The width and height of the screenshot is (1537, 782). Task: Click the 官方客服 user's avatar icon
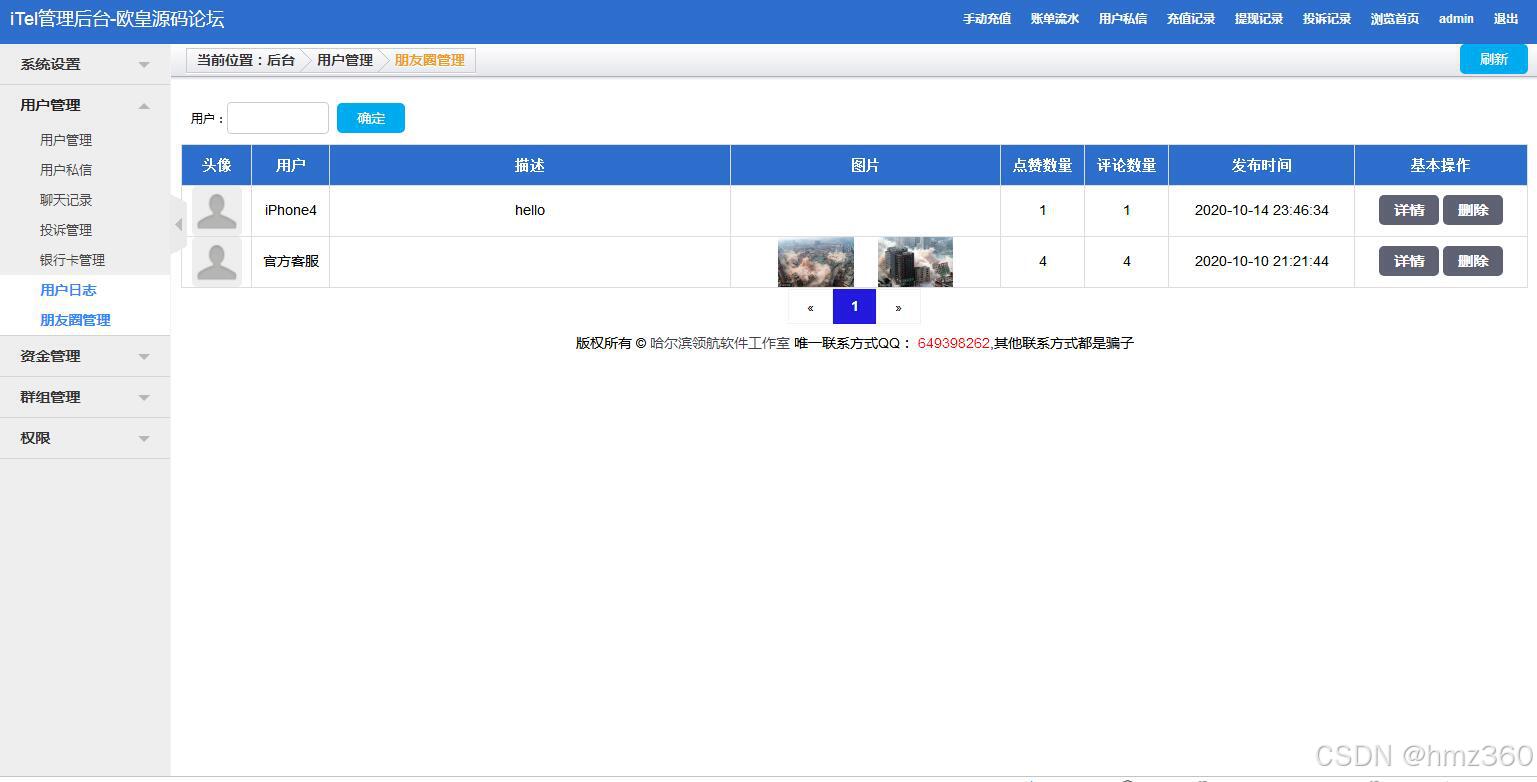point(216,261)
